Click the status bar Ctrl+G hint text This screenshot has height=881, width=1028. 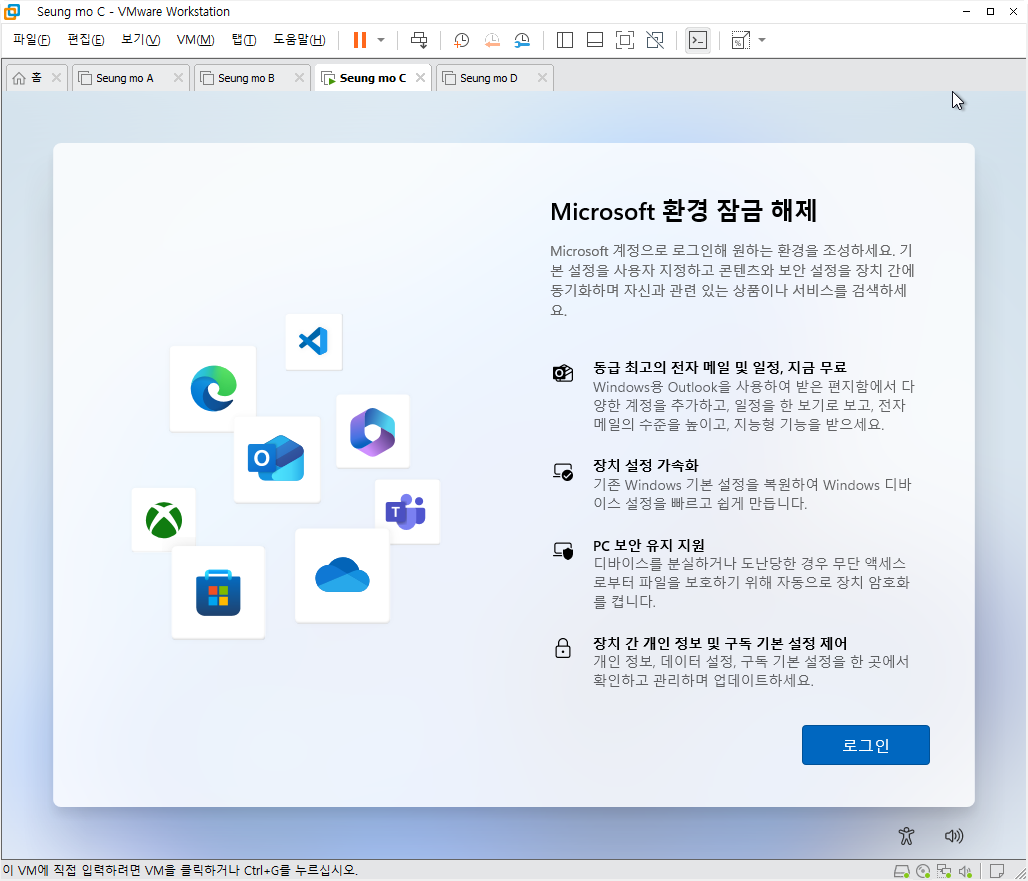(180, 871)
